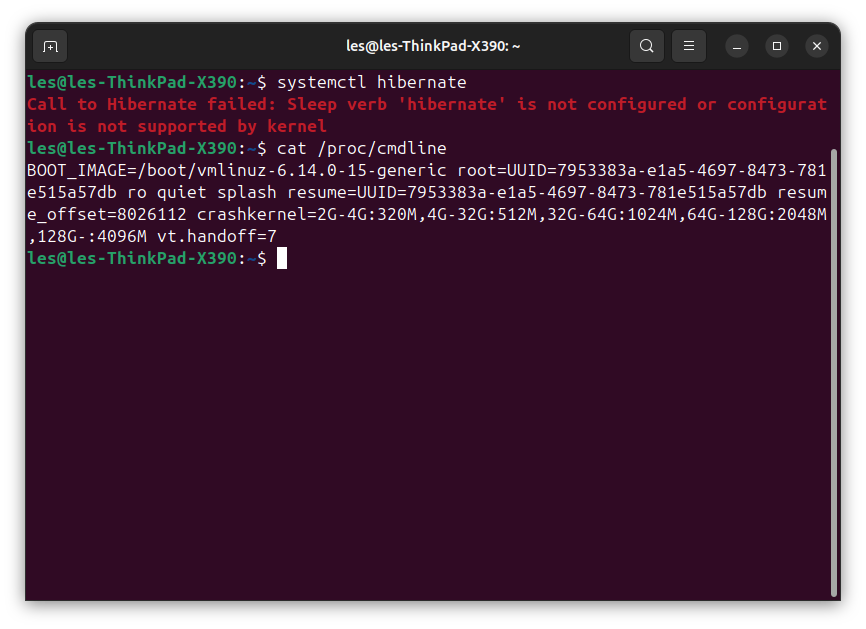Open the hamburger menu
Image resolution: width=866 pixels, height=629 pixels.
(688, 45)
